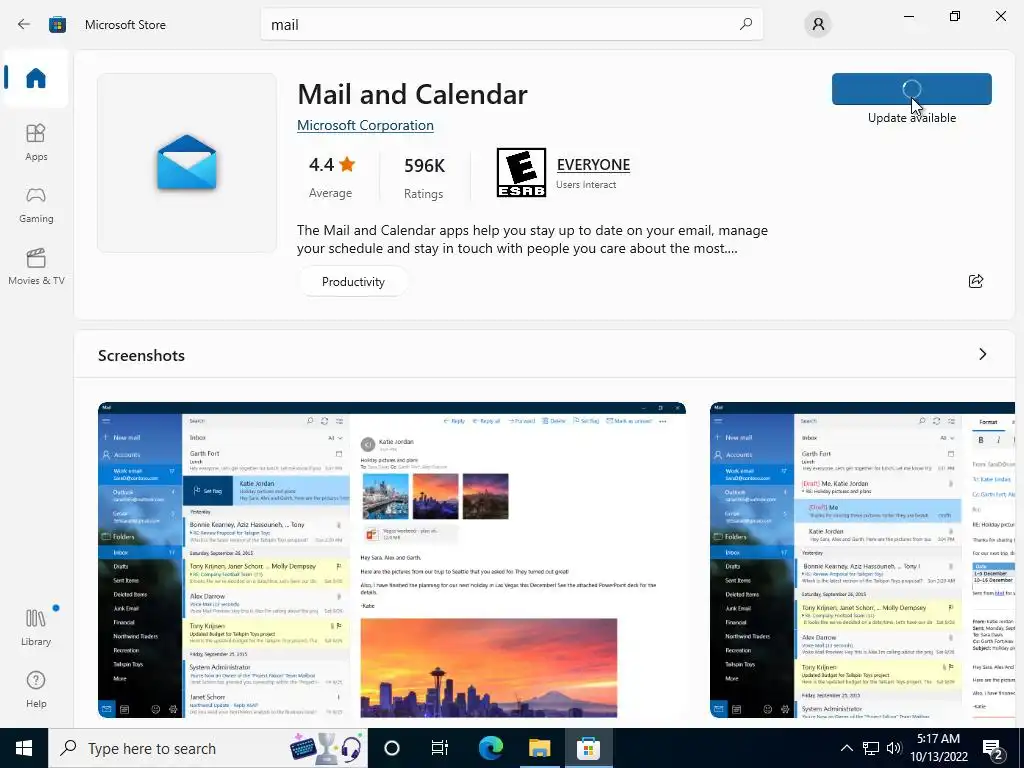Open the first Mail app screenshot
The height and width of the screenshot is (768, 1024).
pos(392,560)
